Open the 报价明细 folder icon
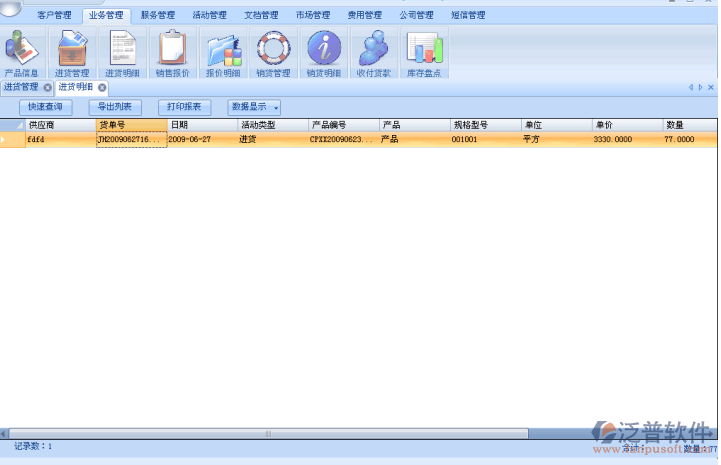This screenshot has width=721, height=465. point(223,50)
